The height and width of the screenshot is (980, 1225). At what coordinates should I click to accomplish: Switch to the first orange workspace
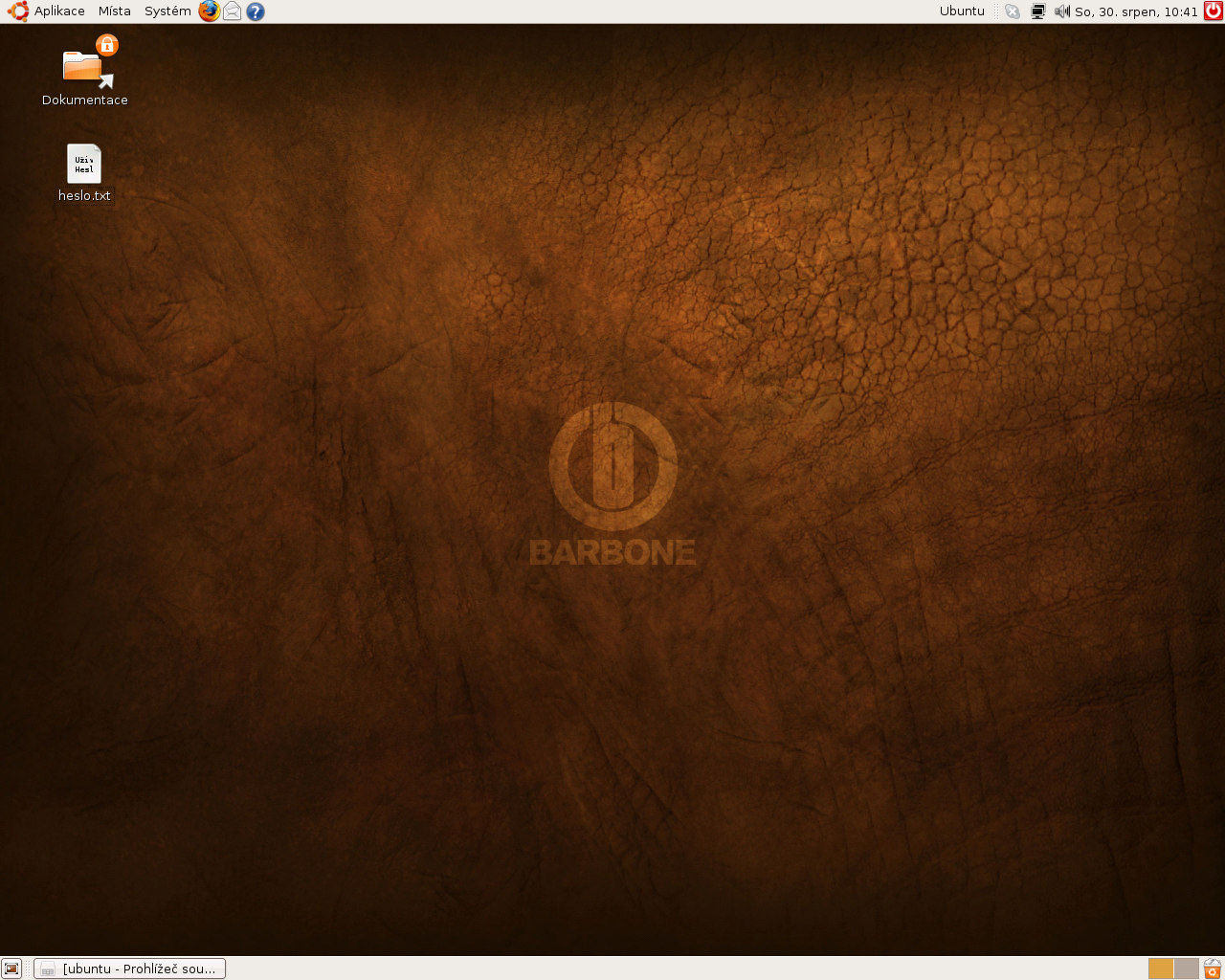point(1161,969)
